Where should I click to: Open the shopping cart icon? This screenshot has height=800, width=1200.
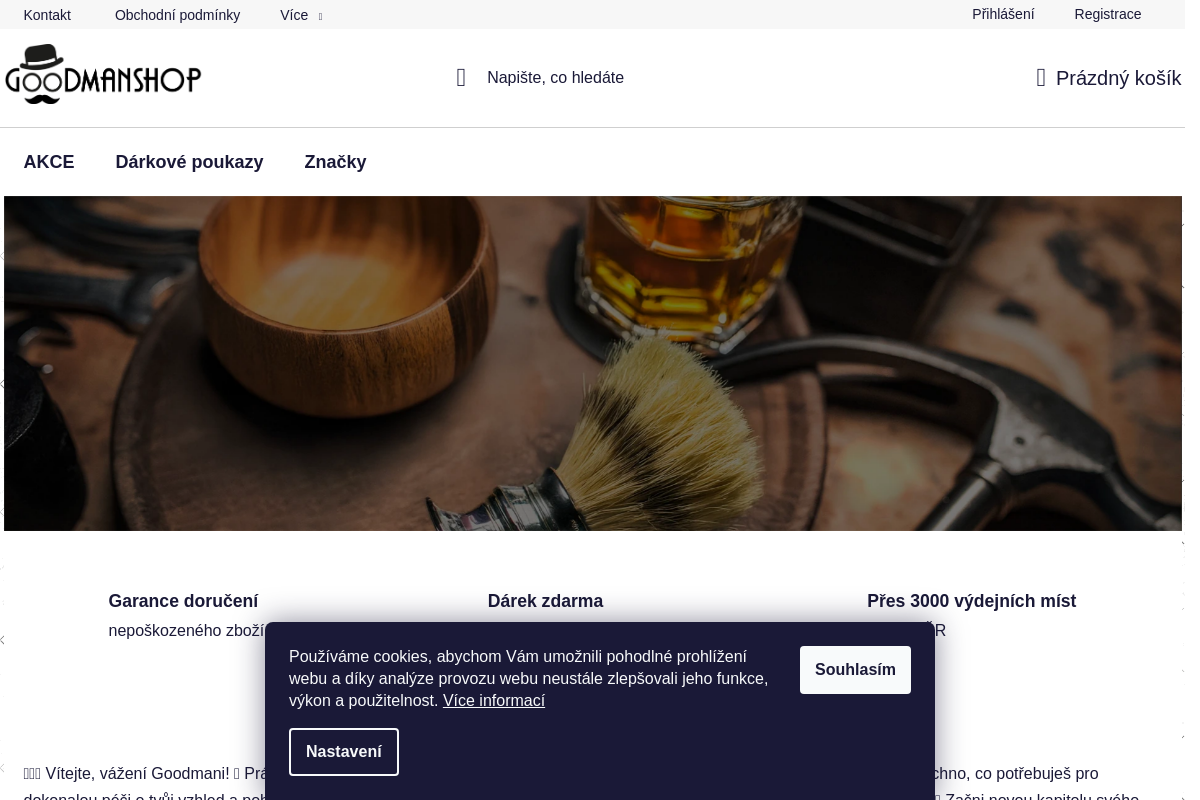[1041, 78]
